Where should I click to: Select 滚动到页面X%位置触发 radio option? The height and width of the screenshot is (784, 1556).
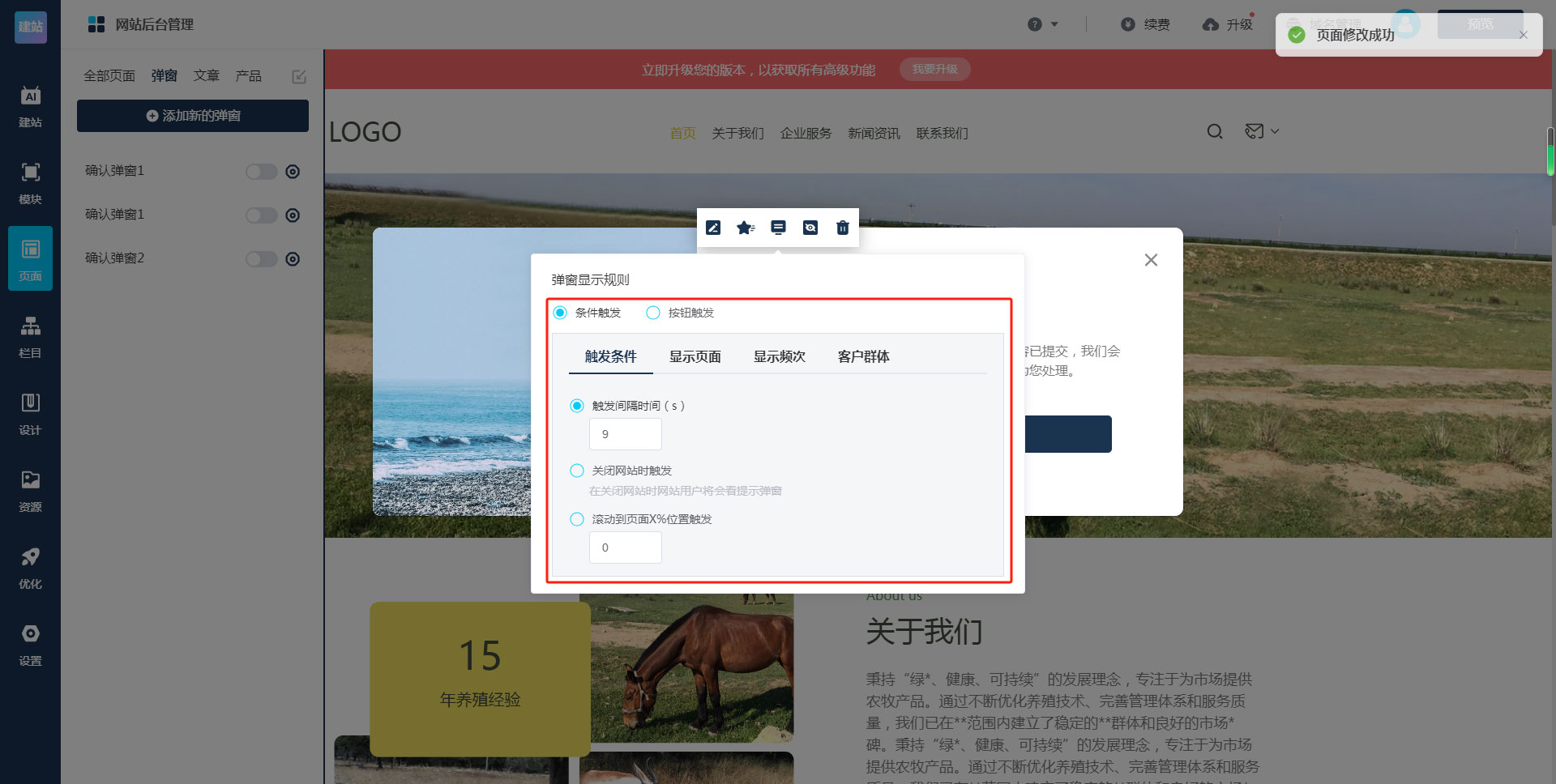(x=577, y=519)
